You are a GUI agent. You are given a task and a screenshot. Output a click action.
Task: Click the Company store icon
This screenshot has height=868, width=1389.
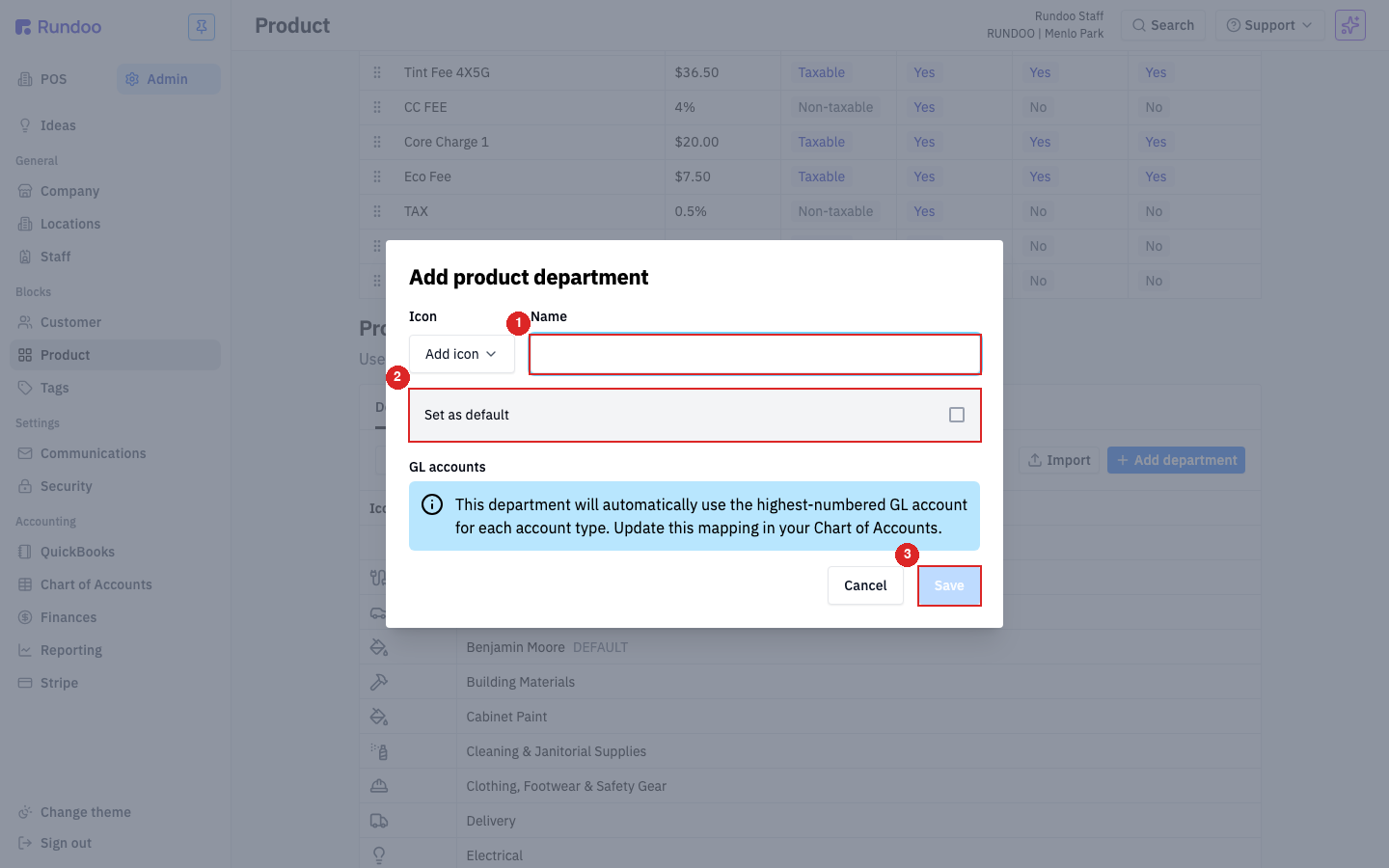pos(25,191)
